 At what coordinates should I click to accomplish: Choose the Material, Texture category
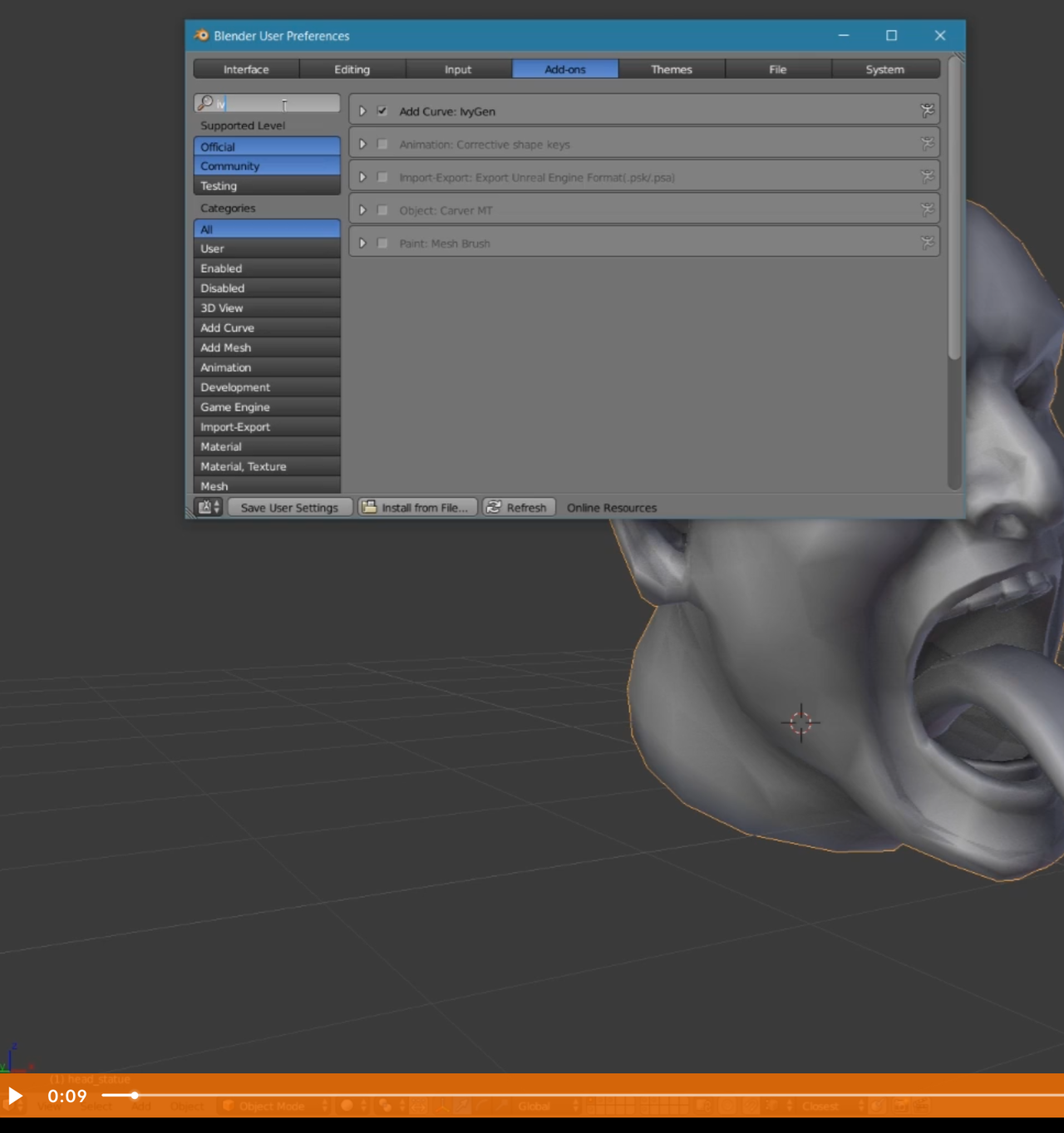pyautogui.click(x=267, y=466)
